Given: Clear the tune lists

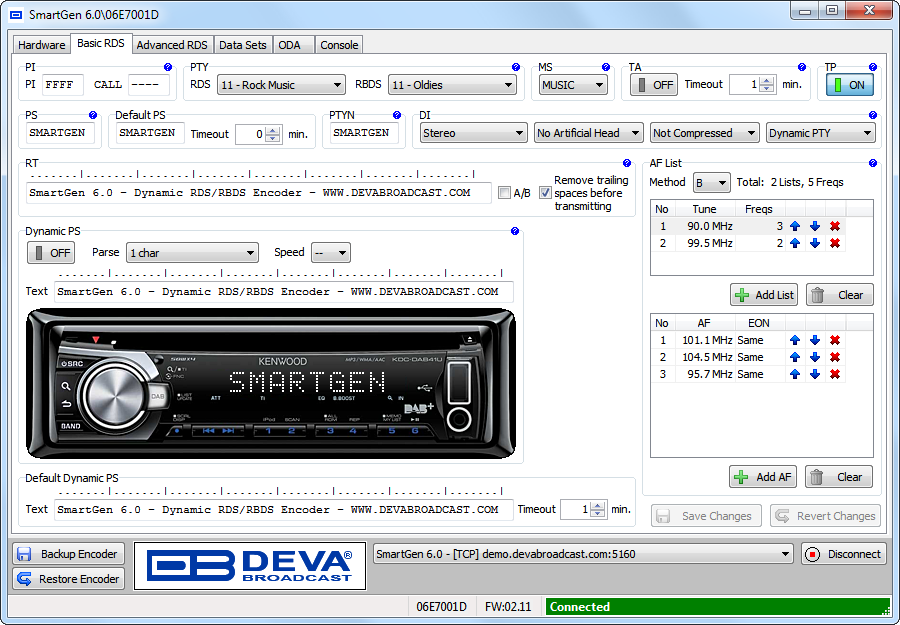Looking at the screenshot, I should point(840,295).
